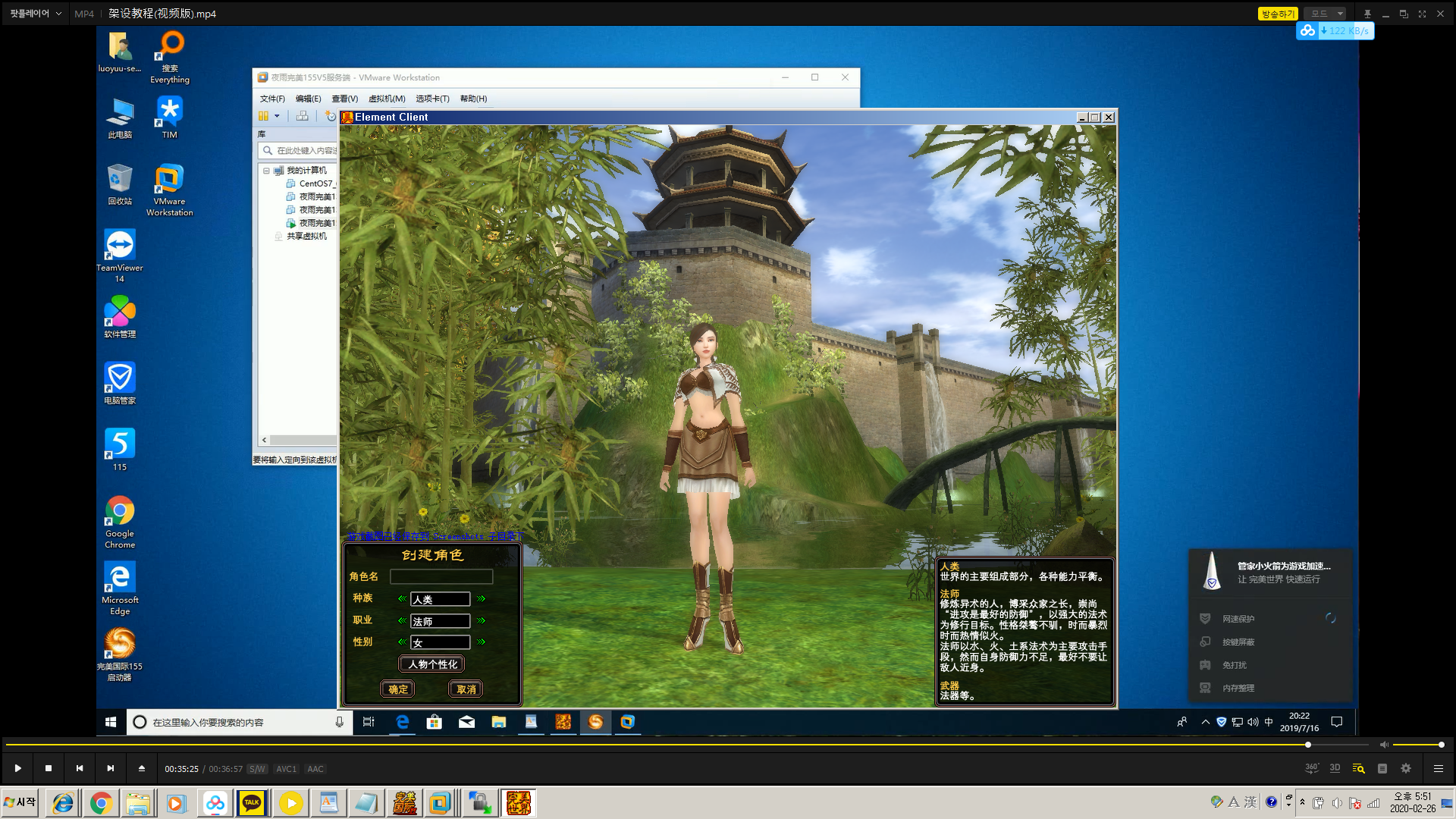Toggle S/W decoder indicator
Screen dimensions: 1456x819
click(x=257, y=769)
